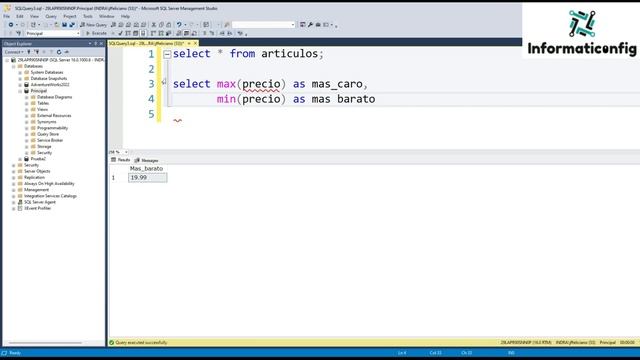Image resolution: width=640 pixels, height=360 pixels.
Task: Click the Paste icon in toolbar
Action: [x=169, y=25]
